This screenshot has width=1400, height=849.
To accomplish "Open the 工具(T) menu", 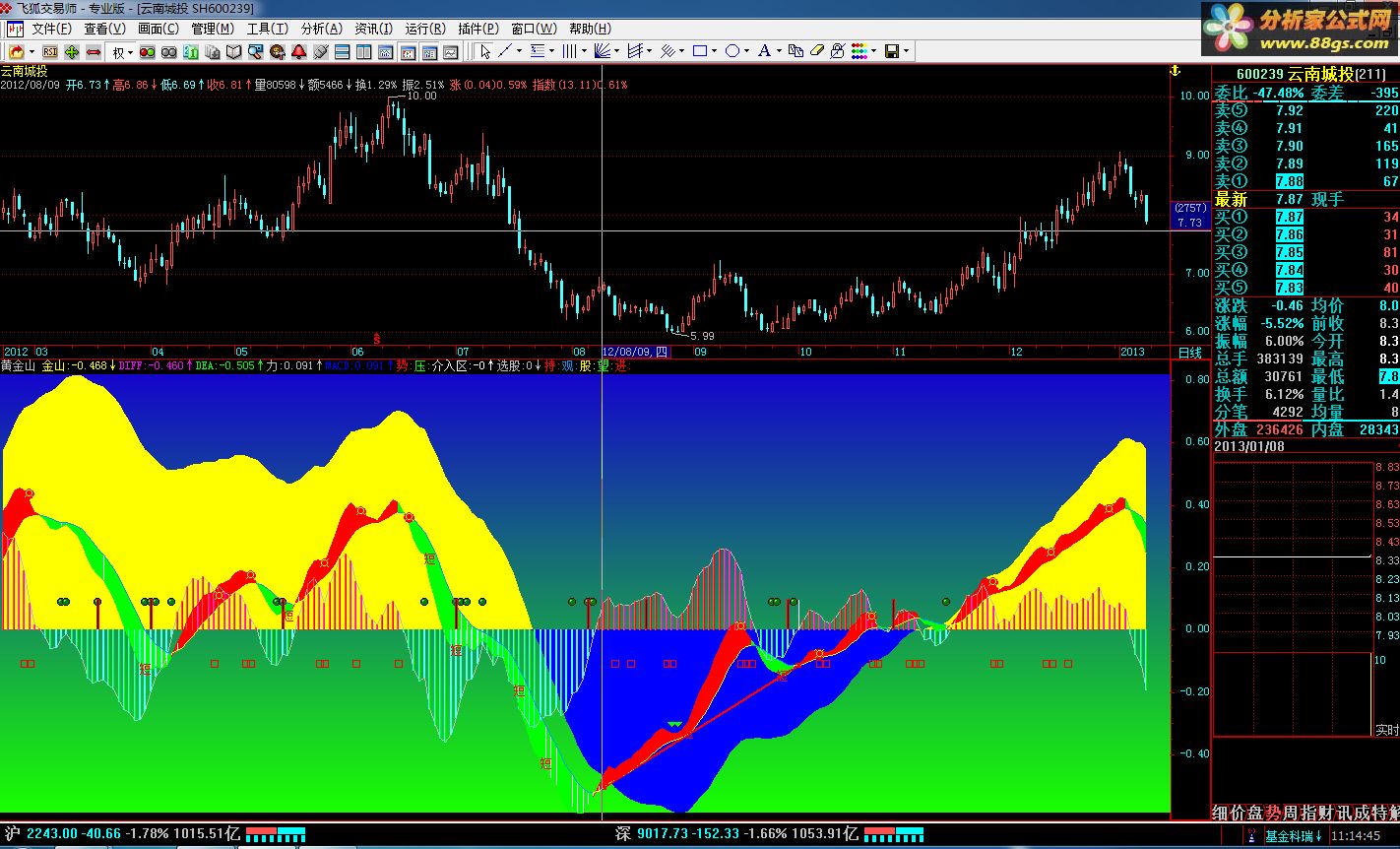I will tap(267, 29).
